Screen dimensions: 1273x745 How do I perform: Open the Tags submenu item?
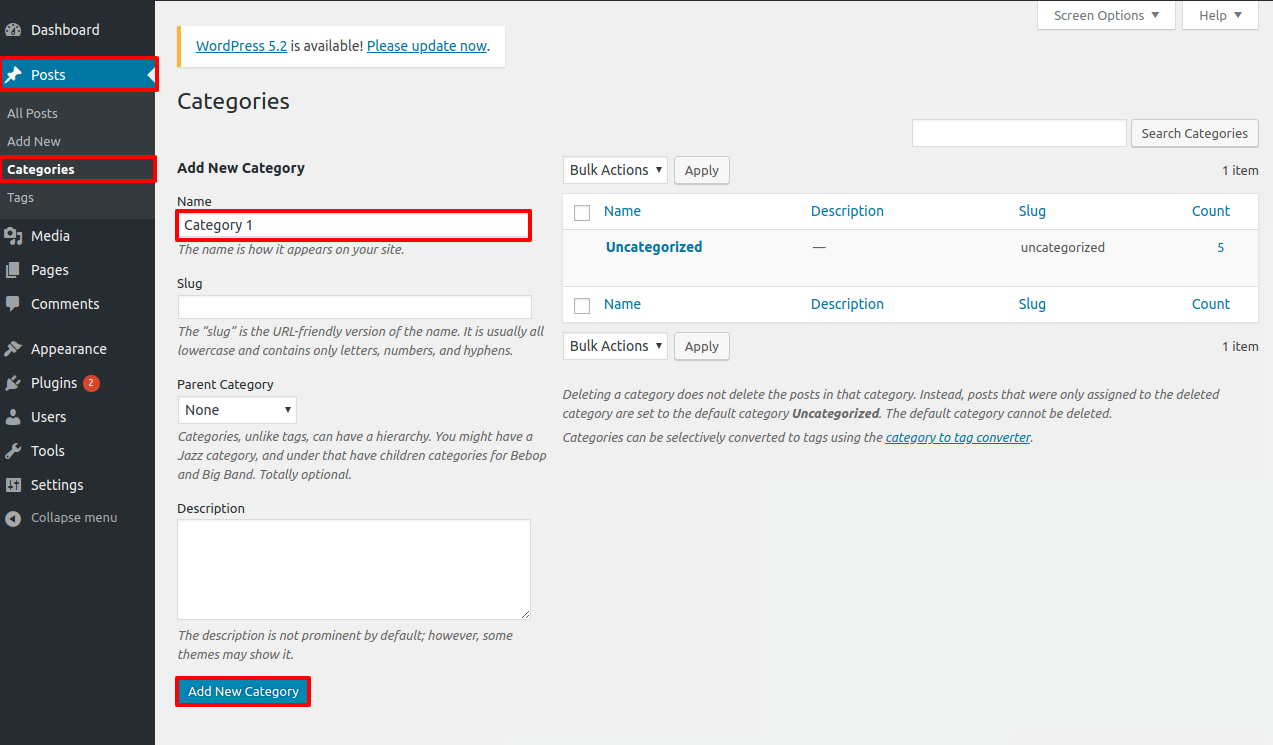(21, 198)
